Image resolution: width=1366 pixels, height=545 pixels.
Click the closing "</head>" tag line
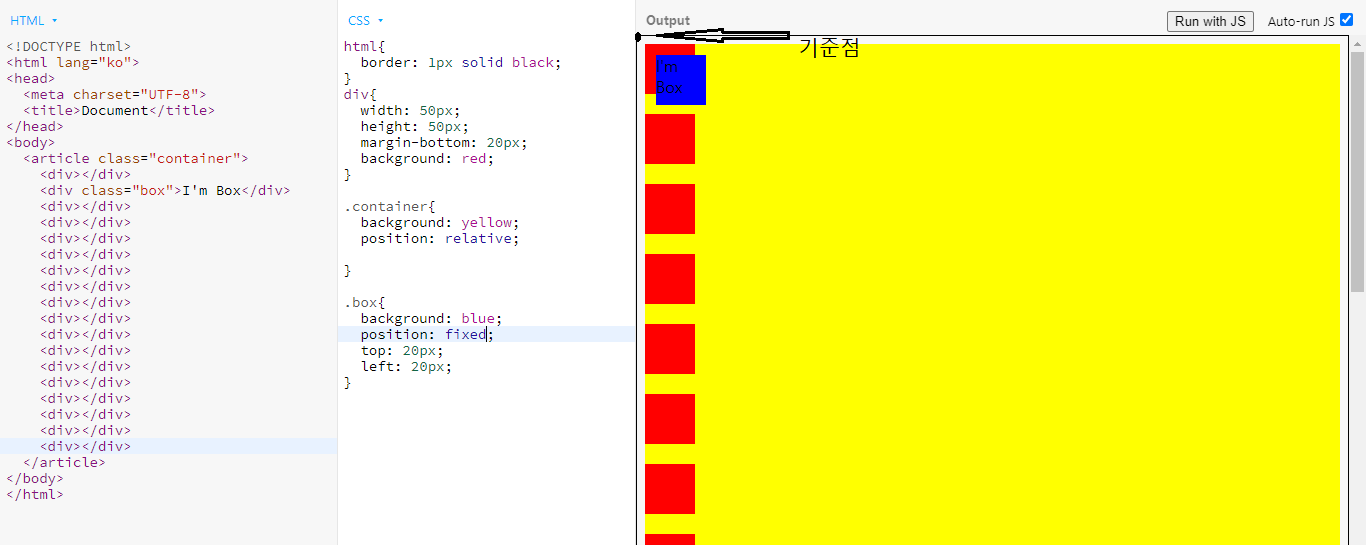point(35,126)
